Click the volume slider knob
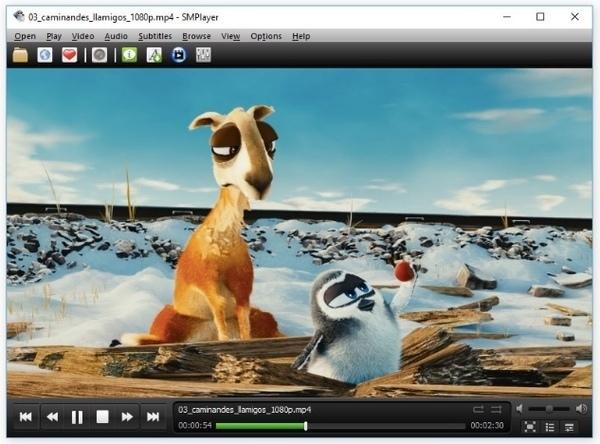The width and height of the screenshot is (600, 444). pyautogui.click(x=549, y=409)
